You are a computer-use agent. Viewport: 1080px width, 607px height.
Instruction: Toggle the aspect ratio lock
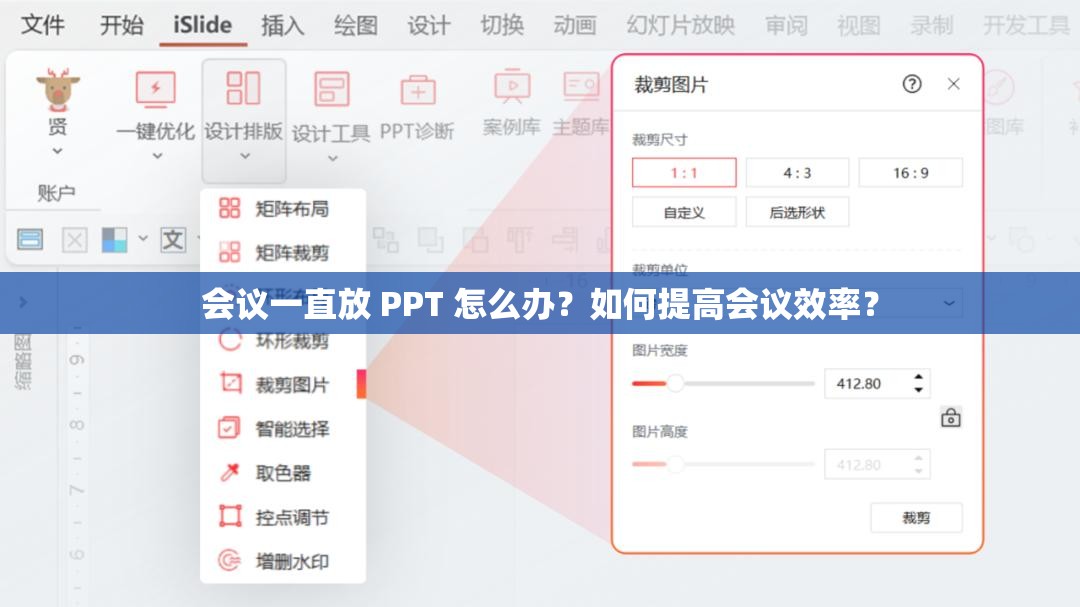coord(951,419)
